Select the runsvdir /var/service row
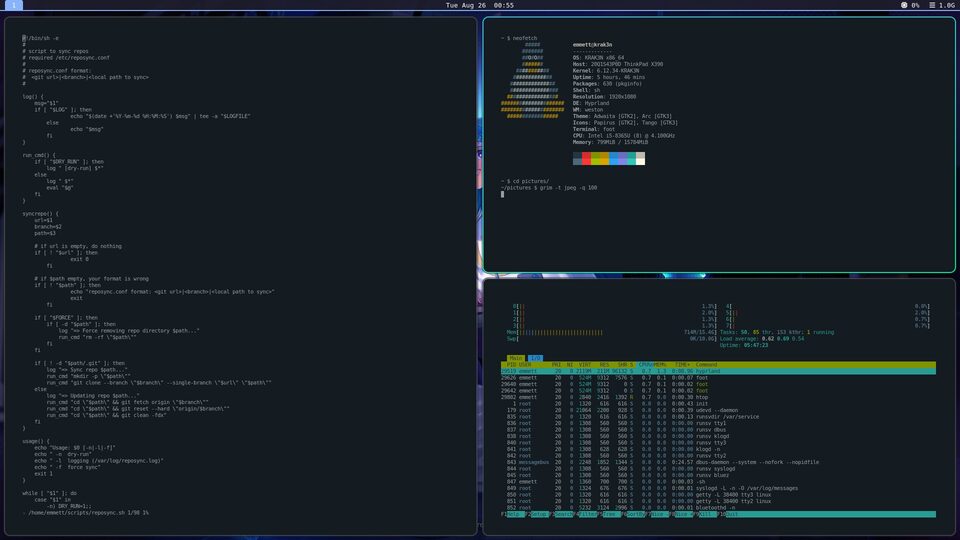 pyautogui.click(x=718, y=417)
